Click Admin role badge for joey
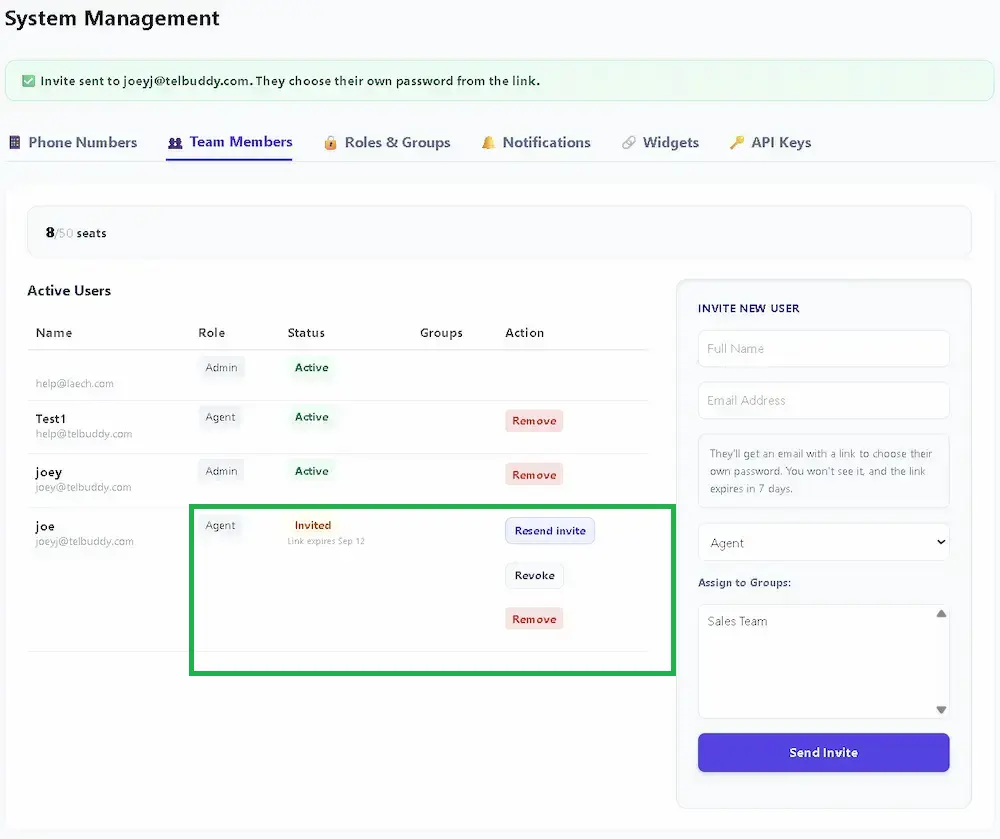Viewport: 1000px width, 839px height. point(221,471)
